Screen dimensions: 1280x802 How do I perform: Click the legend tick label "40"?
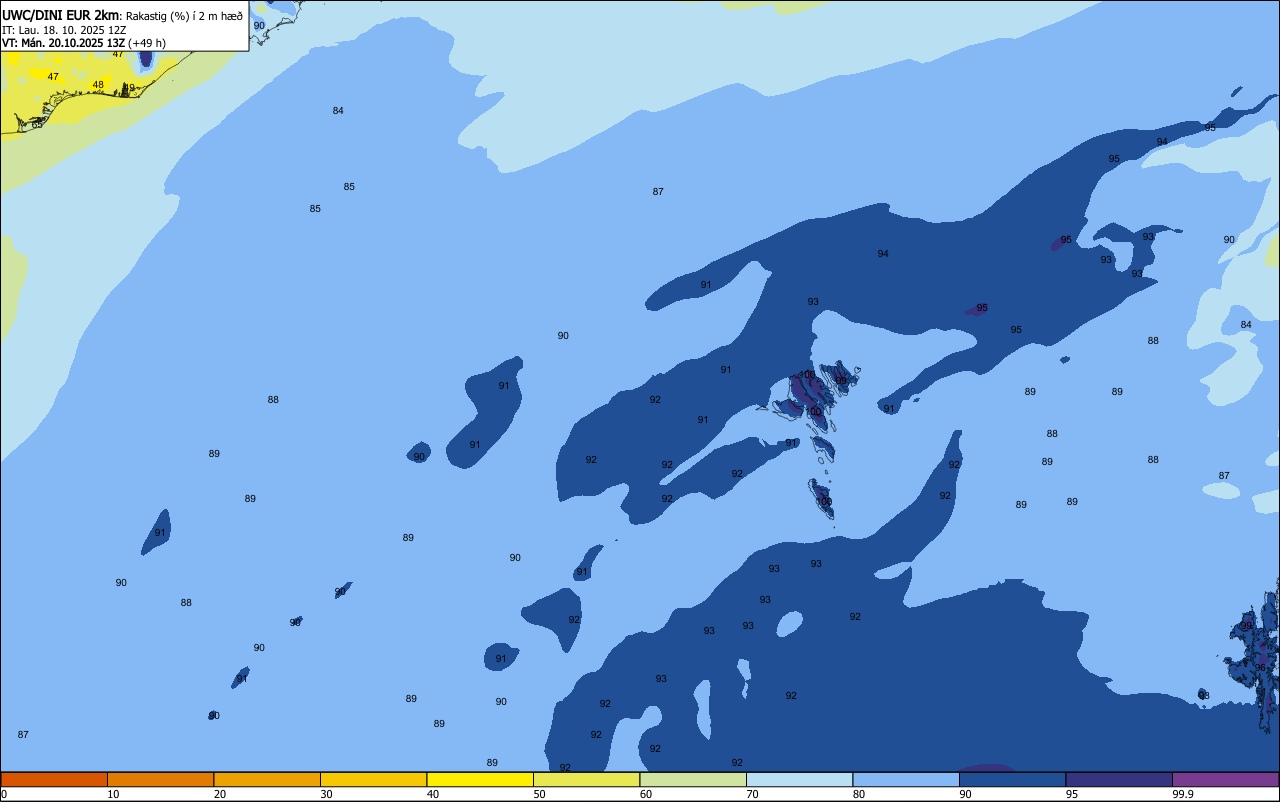tap(433, 794)
